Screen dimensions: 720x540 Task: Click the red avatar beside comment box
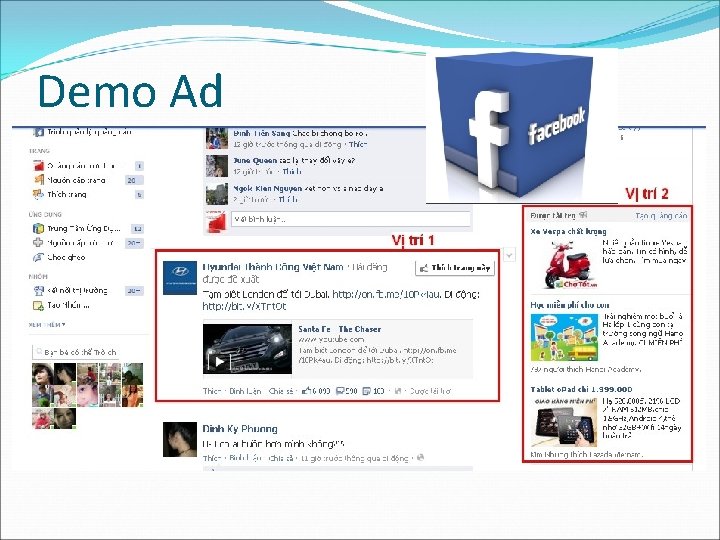[x=216, y=221]
